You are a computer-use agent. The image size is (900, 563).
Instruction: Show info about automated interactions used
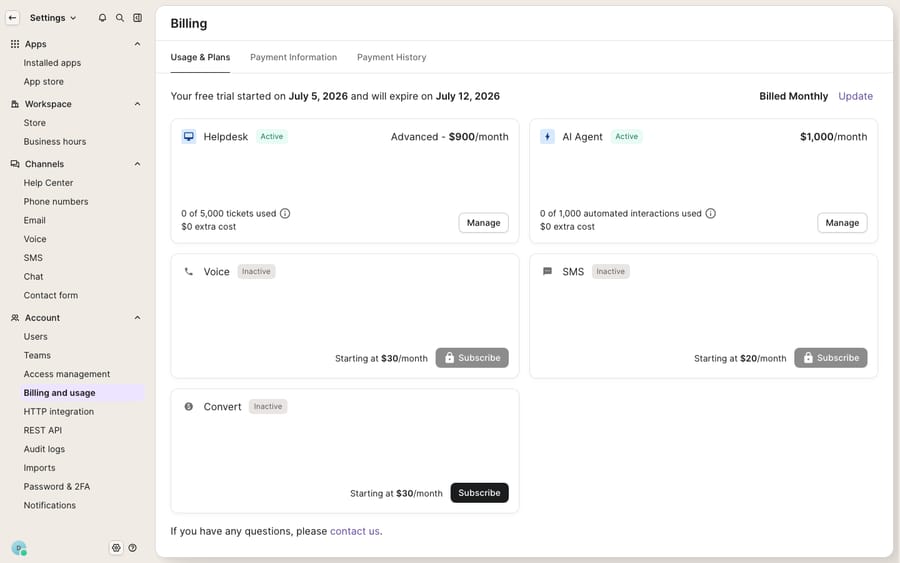tap(711, 213)
